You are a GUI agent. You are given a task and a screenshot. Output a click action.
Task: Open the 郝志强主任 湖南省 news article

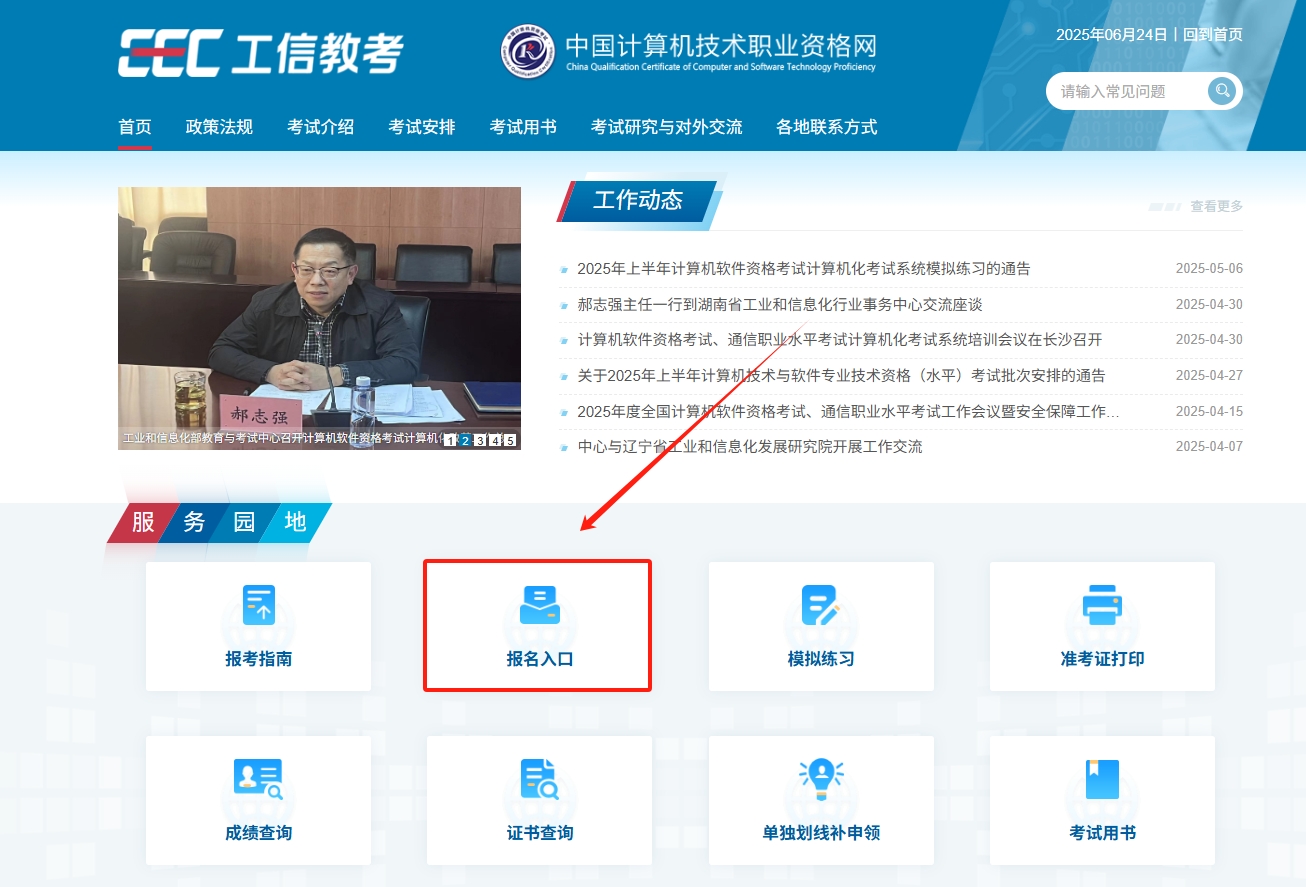click(779, 304)
